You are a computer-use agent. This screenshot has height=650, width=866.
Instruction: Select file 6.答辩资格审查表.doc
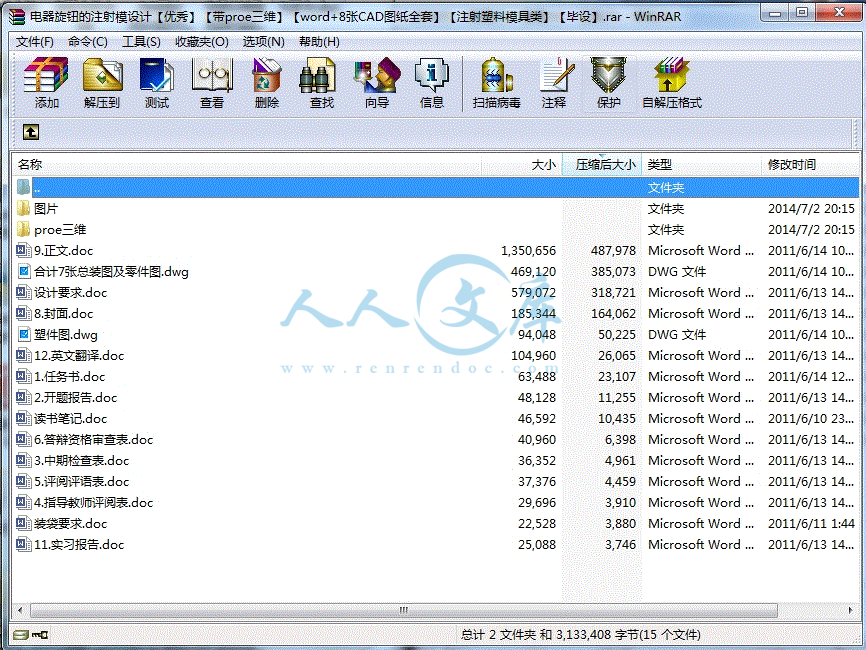pyautogui.click(x=93, y=439)
